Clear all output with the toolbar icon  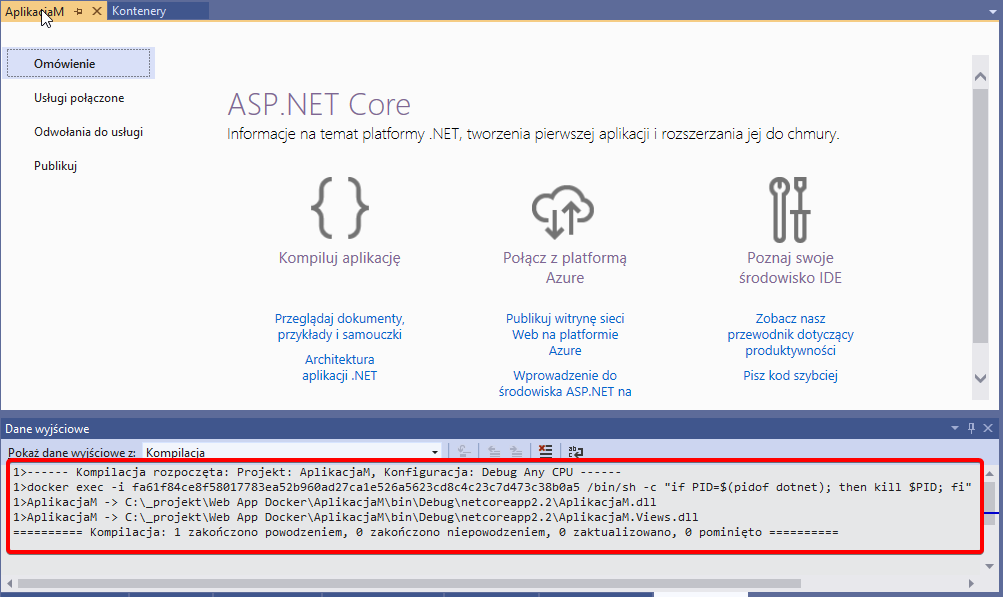[545, 452]
